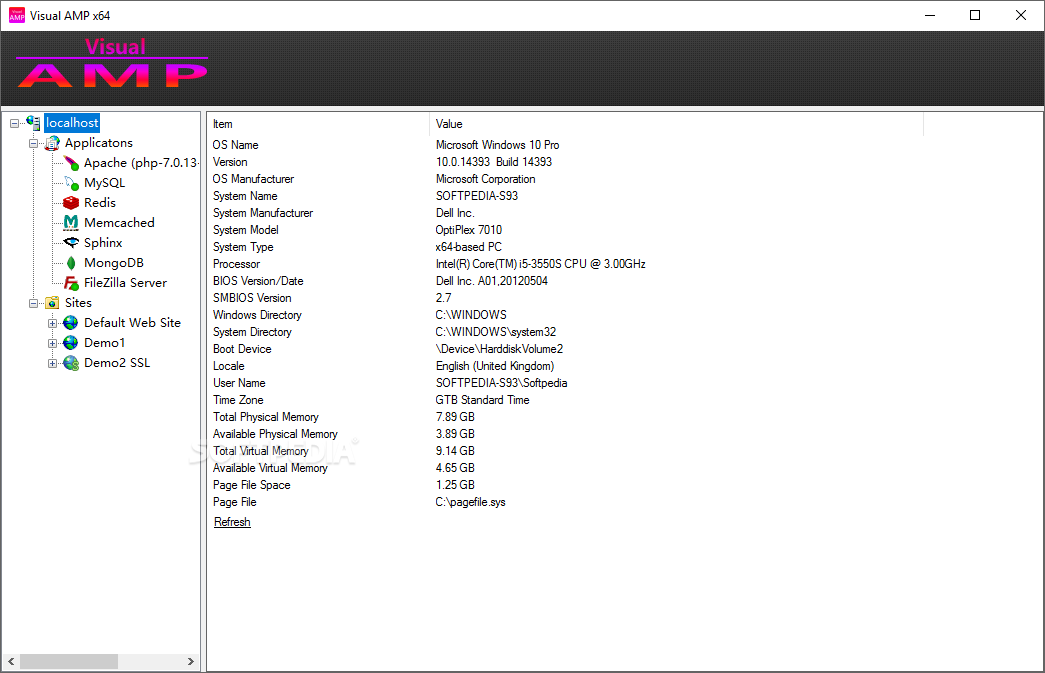Select the Sphinx tree entry
The image size is (1045, 673).
[x=103, y=243]
